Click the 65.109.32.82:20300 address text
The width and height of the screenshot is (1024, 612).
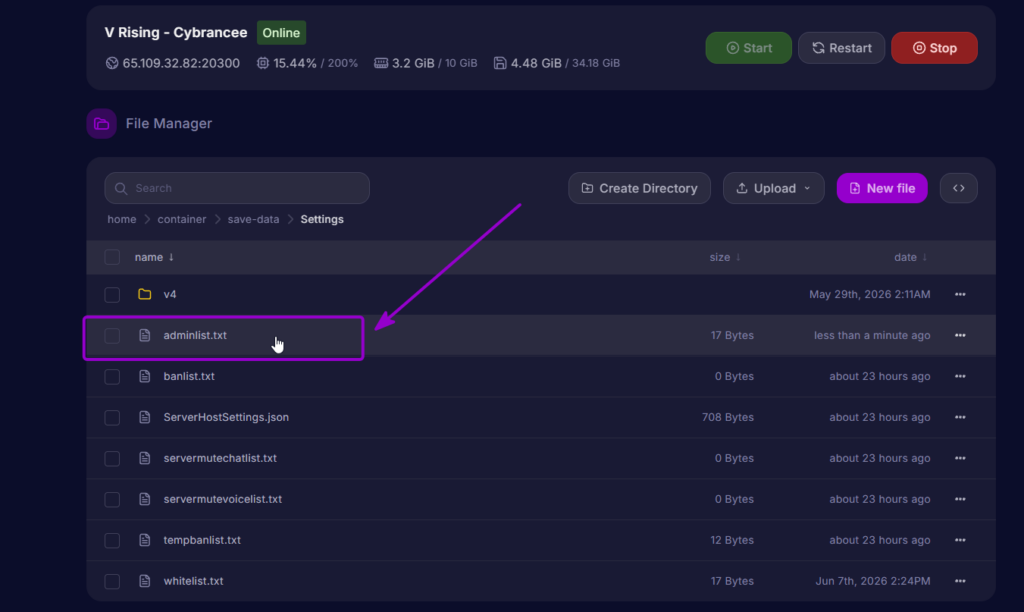pos(181,63)
